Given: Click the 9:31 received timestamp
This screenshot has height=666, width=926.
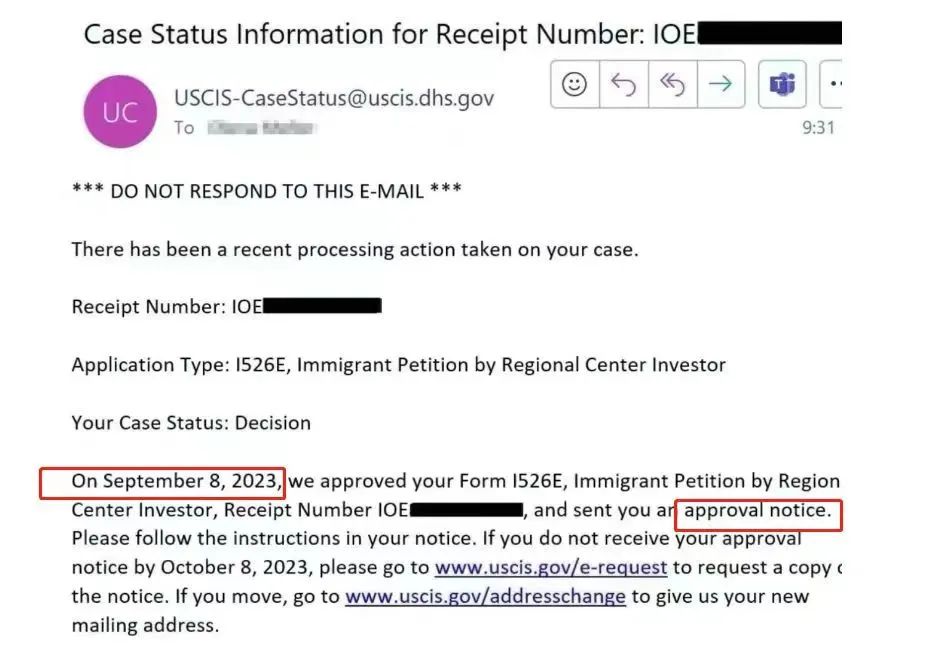Looking at the screenshot, I should [x=818, y=128].
